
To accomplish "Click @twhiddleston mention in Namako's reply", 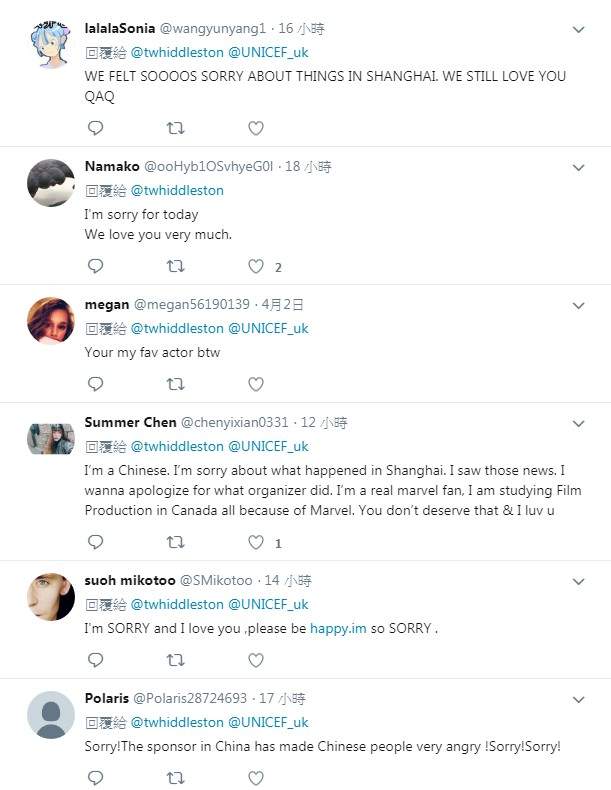I will [x=177, y=190].
